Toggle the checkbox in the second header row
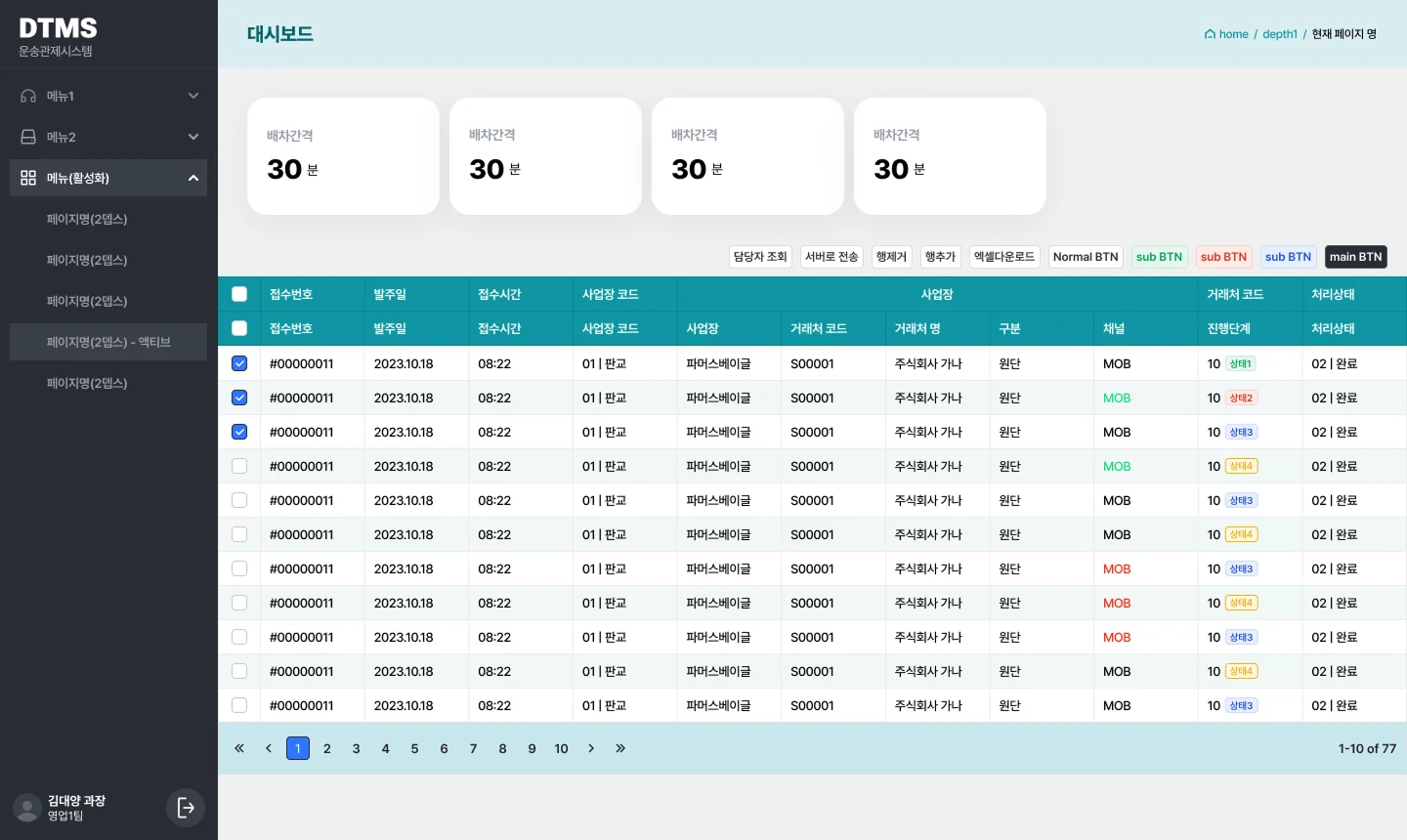Viewport: 1407px width, 840px height. tap(239, 328)
